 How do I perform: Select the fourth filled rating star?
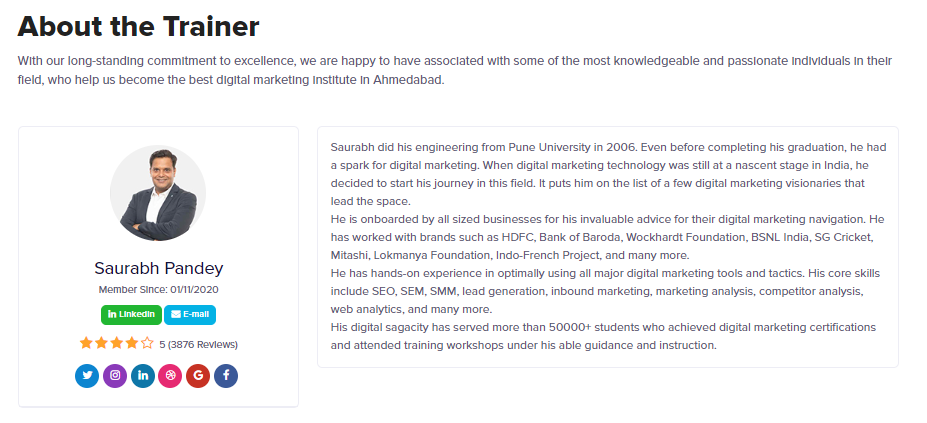131,343
